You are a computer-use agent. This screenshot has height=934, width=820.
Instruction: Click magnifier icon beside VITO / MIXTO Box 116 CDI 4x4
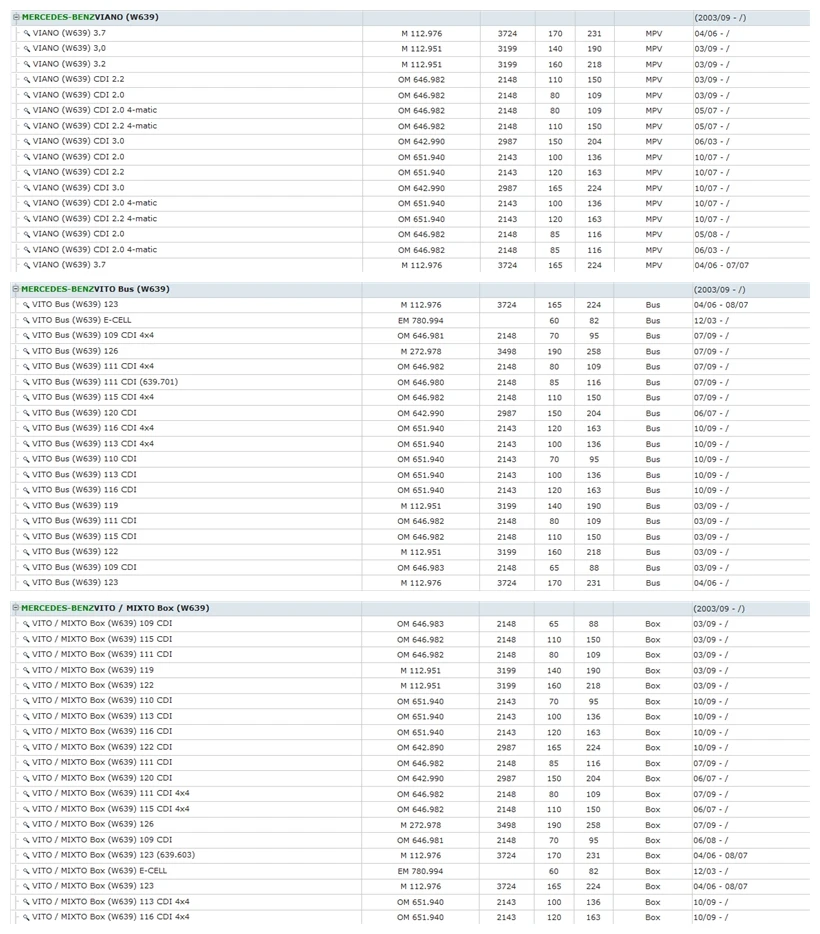click(x=26, y=917)
